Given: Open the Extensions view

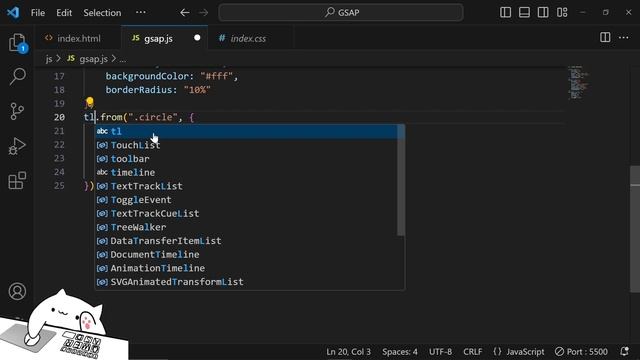Looking at the screenshot, I should pyautogui.click(x=17, y=180).
